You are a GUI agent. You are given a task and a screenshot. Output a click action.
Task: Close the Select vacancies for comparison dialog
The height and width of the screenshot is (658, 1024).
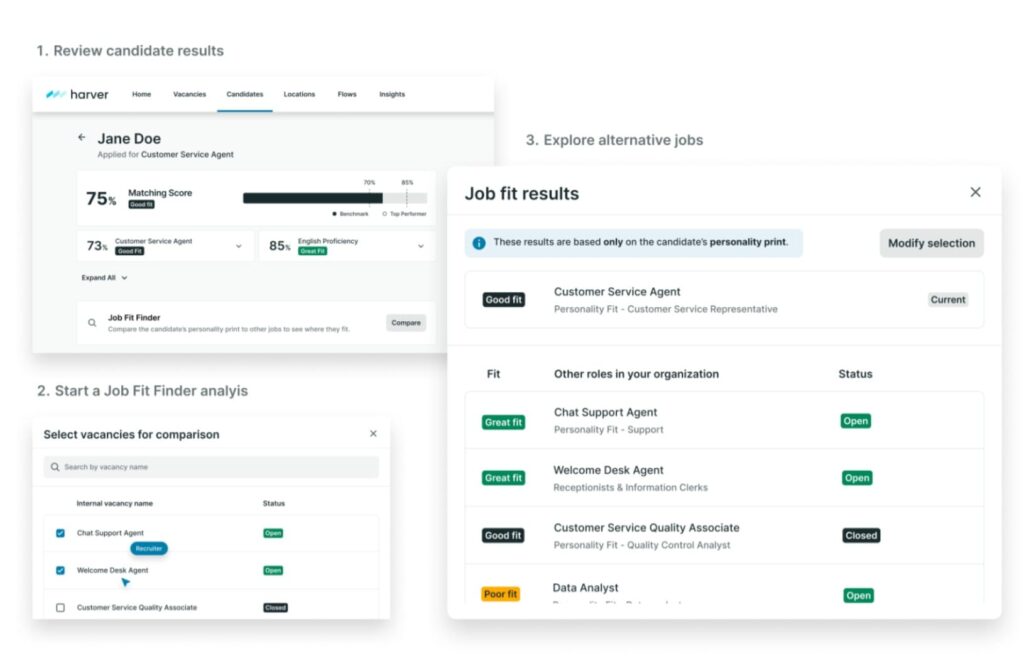(x=373, y=434)
